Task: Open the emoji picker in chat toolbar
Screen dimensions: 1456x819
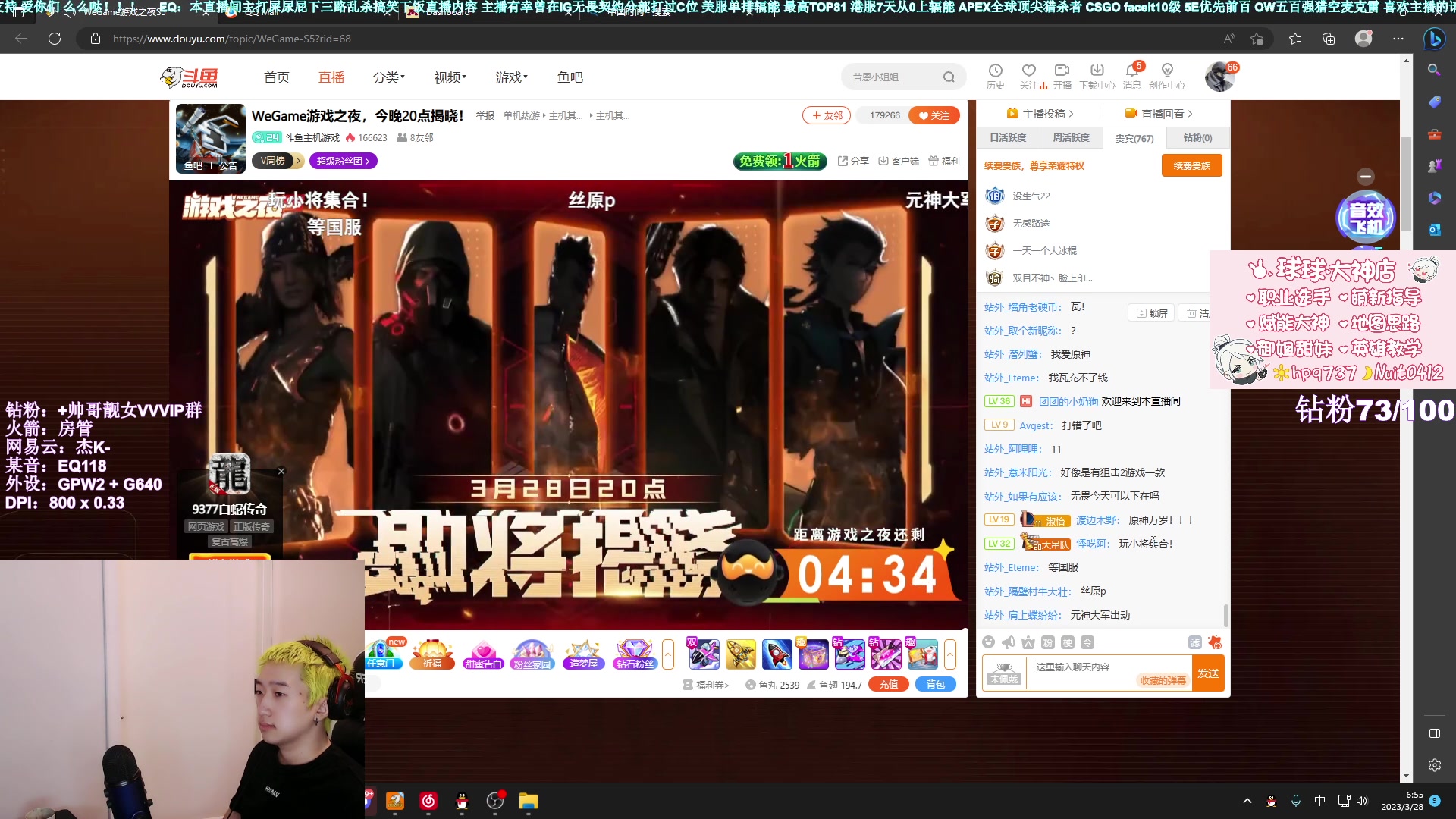Action: point(988,642)
